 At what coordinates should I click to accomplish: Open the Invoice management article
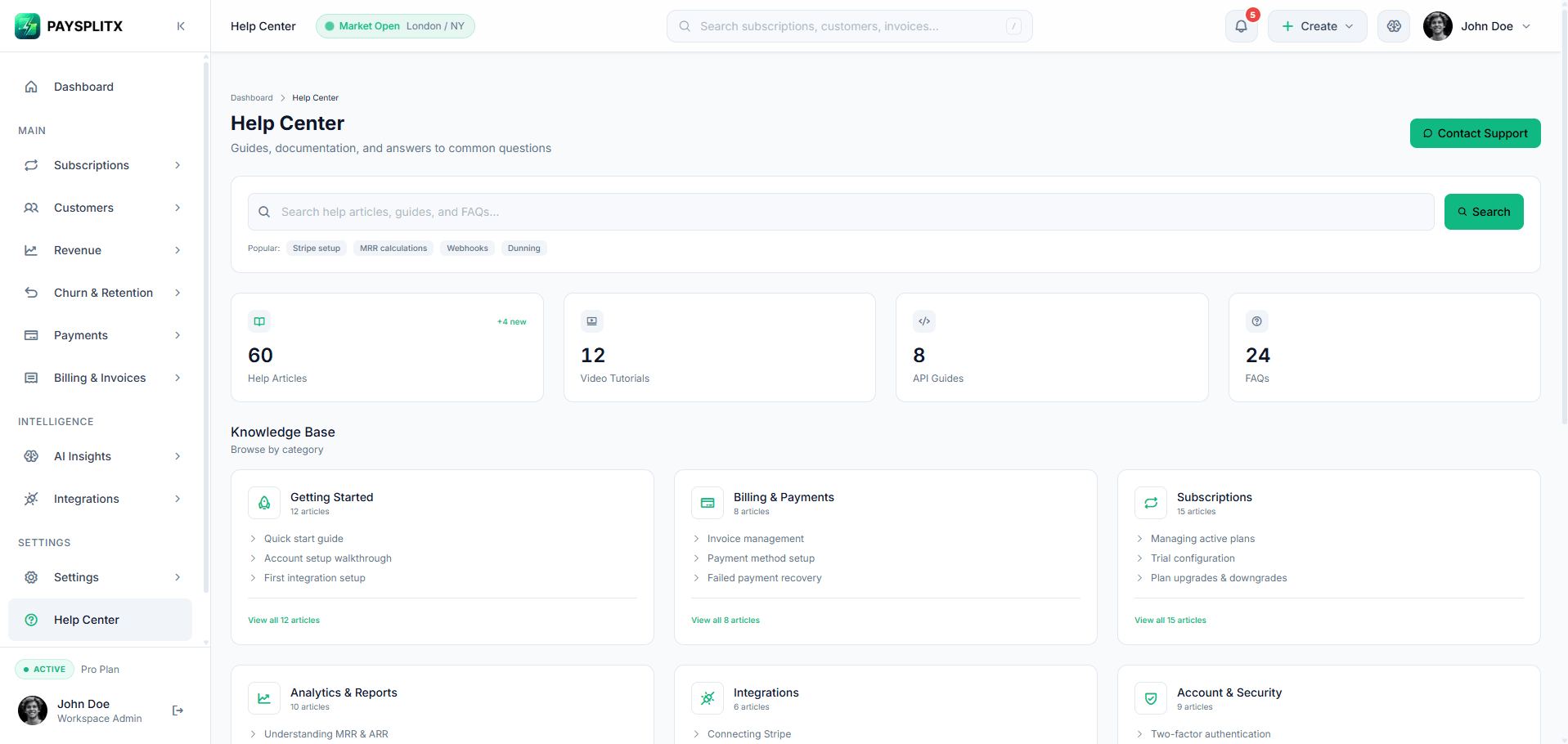tap(756, 539)
